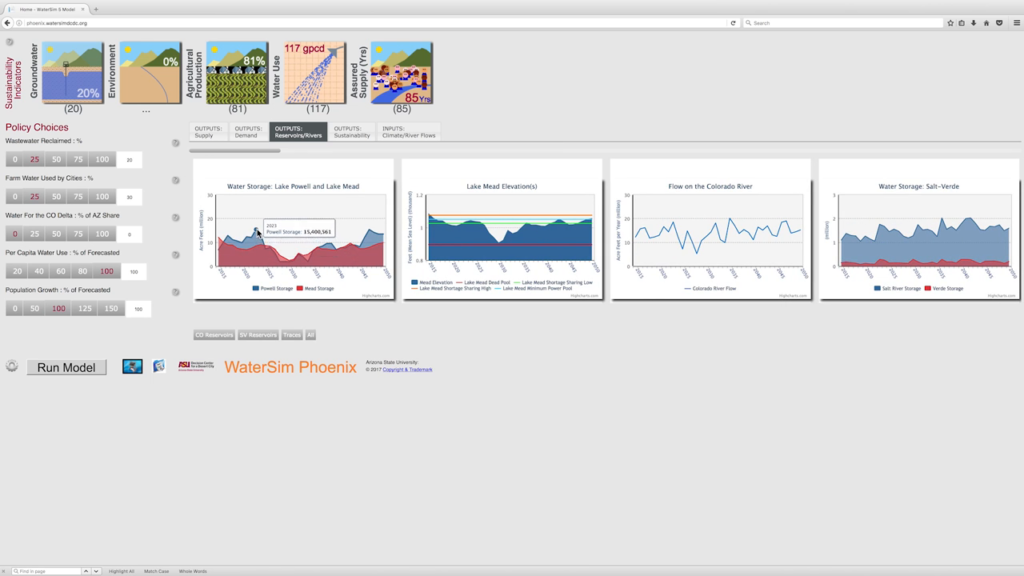The image size is (1024, 576).
Task: Open help for Water For the CO Delta
Action: tap(176, 217)
